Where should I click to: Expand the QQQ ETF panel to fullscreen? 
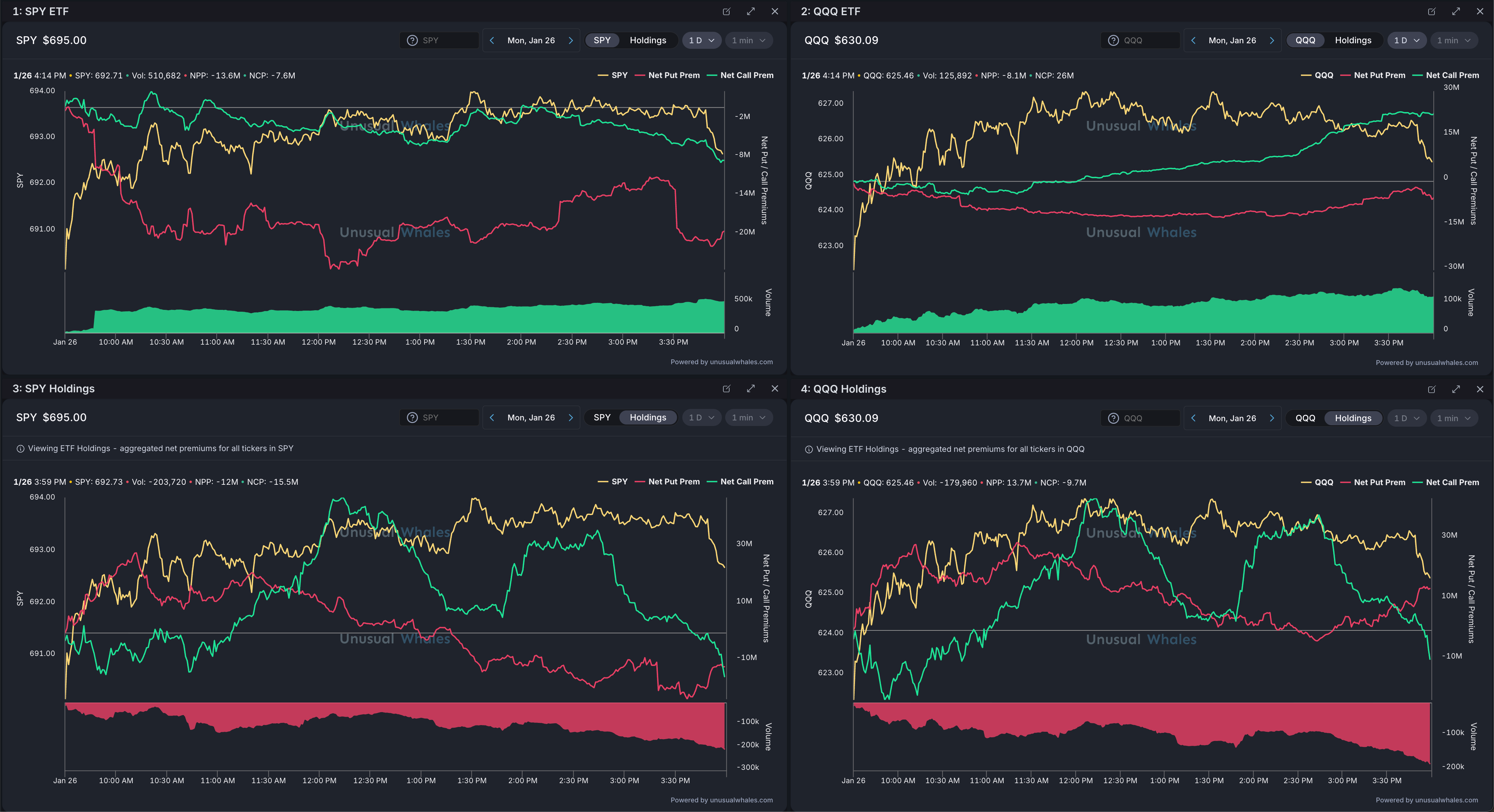click(1456, 11)
